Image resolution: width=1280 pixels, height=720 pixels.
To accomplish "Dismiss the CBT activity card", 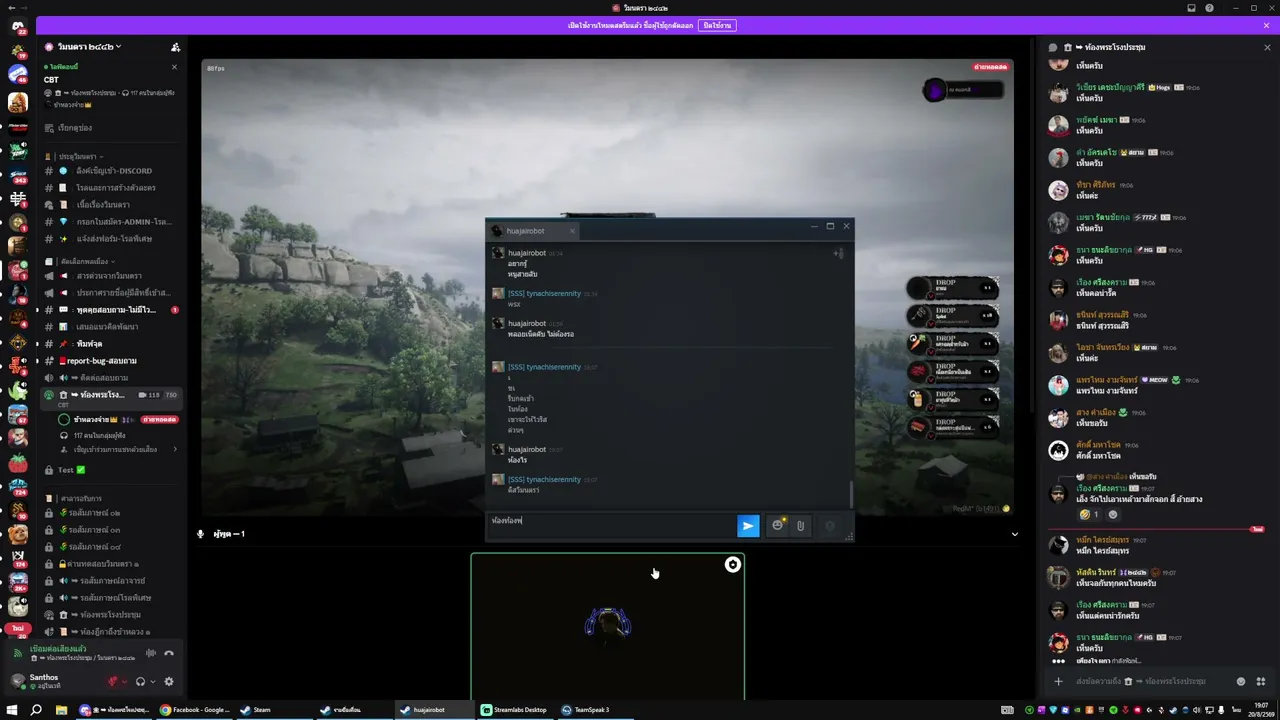I will tap(174, 67).
